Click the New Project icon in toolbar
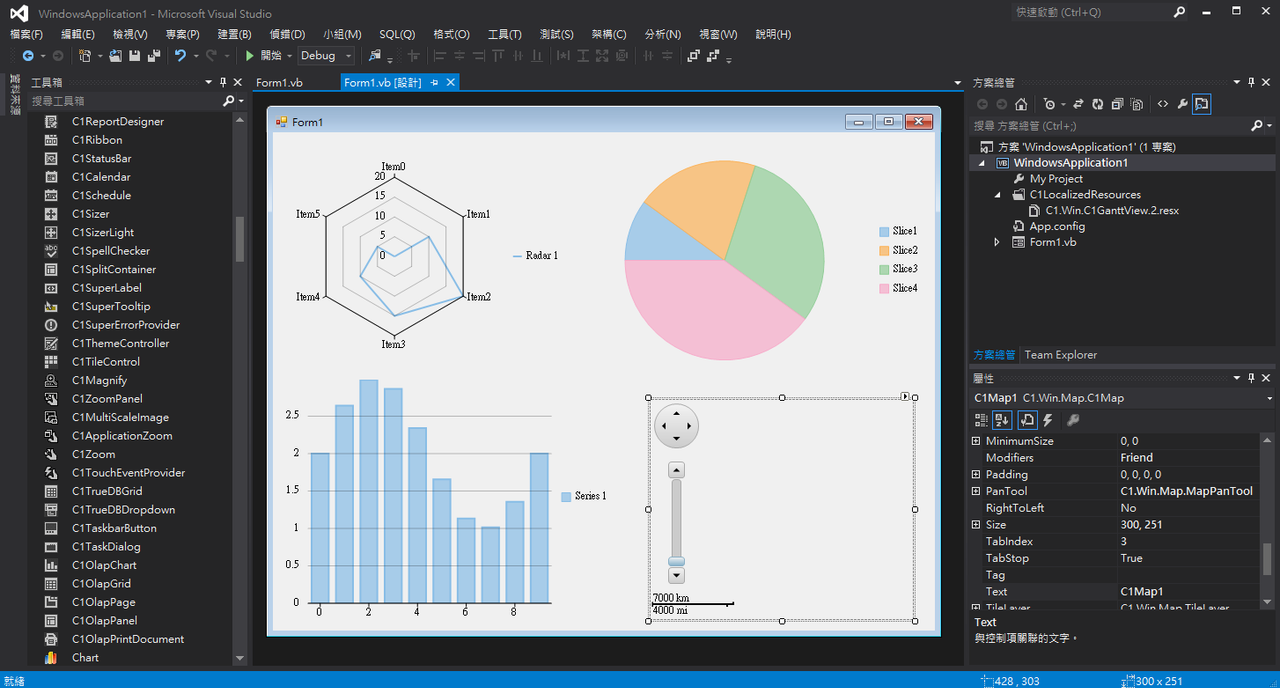This screenshot has width=1280, height=688. click(85, 56)
